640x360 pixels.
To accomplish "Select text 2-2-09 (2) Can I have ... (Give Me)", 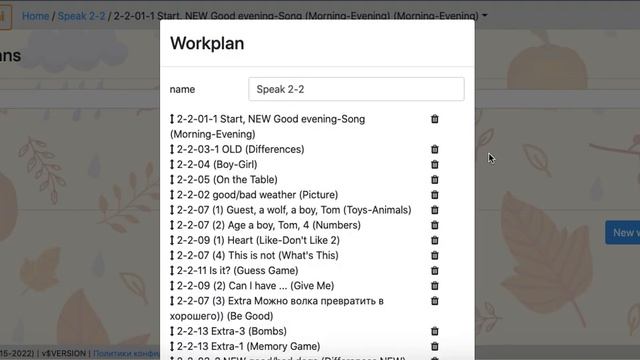I will click(x=256, y=286).
